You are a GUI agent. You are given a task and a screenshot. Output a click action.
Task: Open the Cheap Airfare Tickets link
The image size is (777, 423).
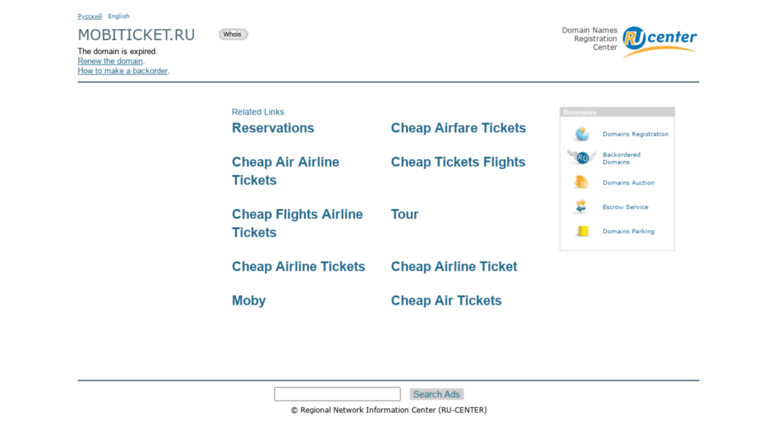click(458, 128)
